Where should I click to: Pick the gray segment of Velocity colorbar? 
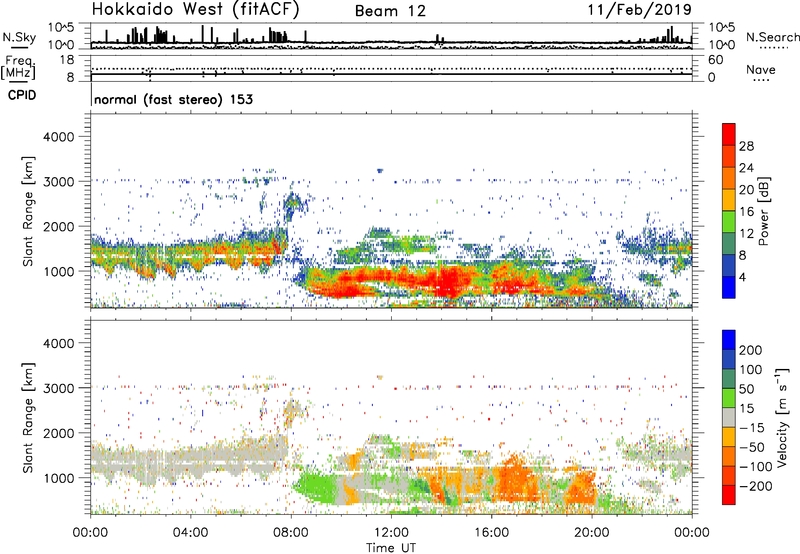pos(729,417)
